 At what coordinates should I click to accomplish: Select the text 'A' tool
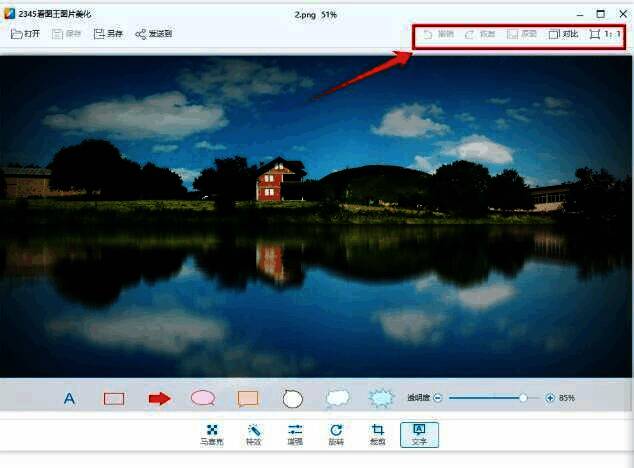pyautogui.click(x=70, y=398)
